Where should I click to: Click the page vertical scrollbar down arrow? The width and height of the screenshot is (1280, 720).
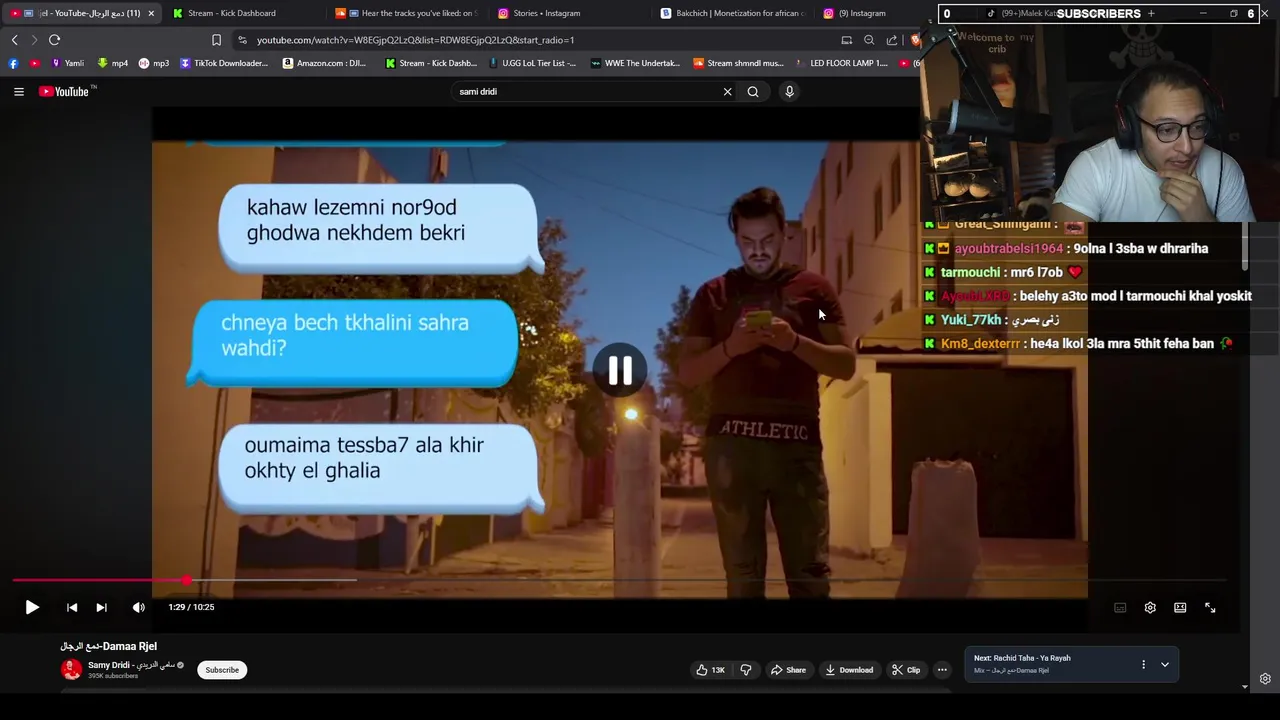click(x=1245, y=687)
